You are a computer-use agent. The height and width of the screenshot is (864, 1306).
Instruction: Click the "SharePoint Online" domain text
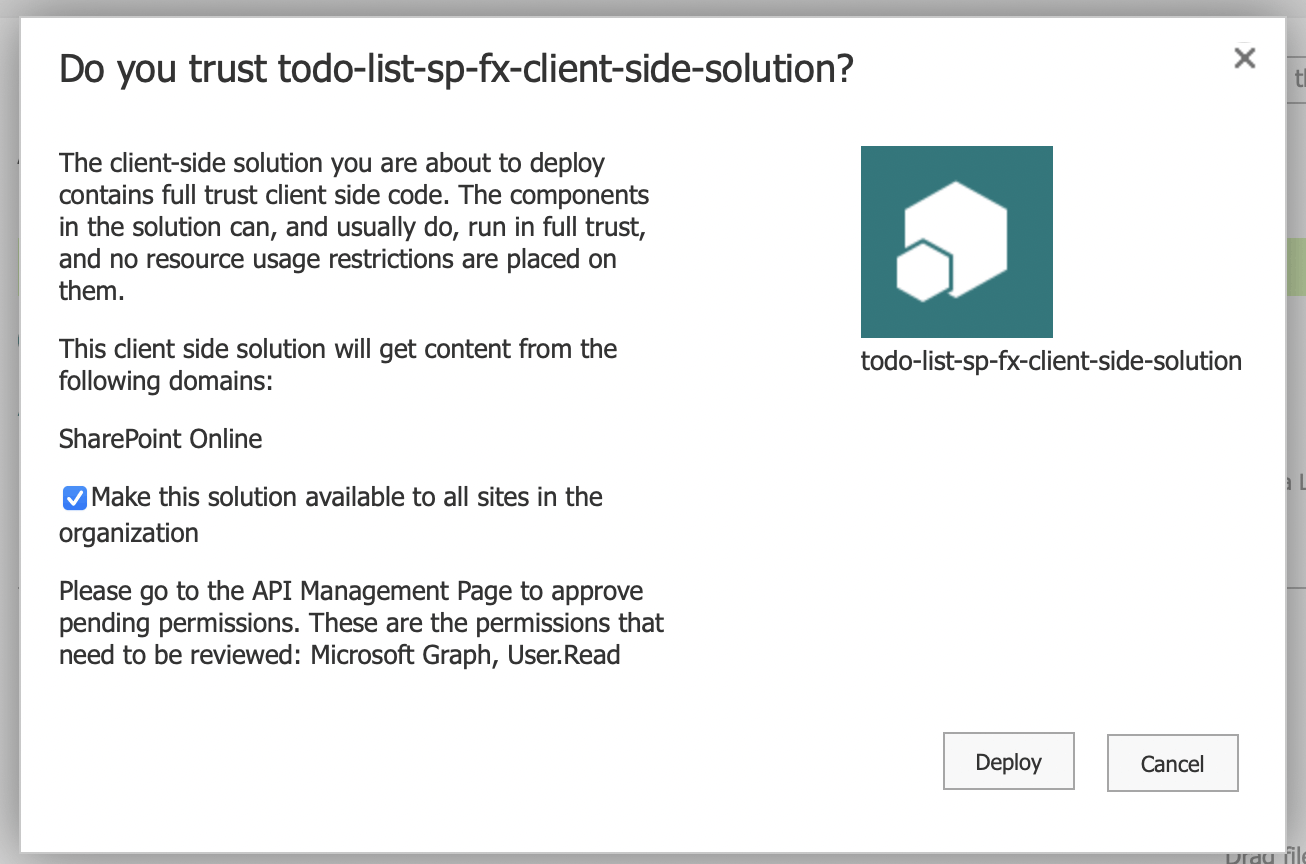(161, 439)
